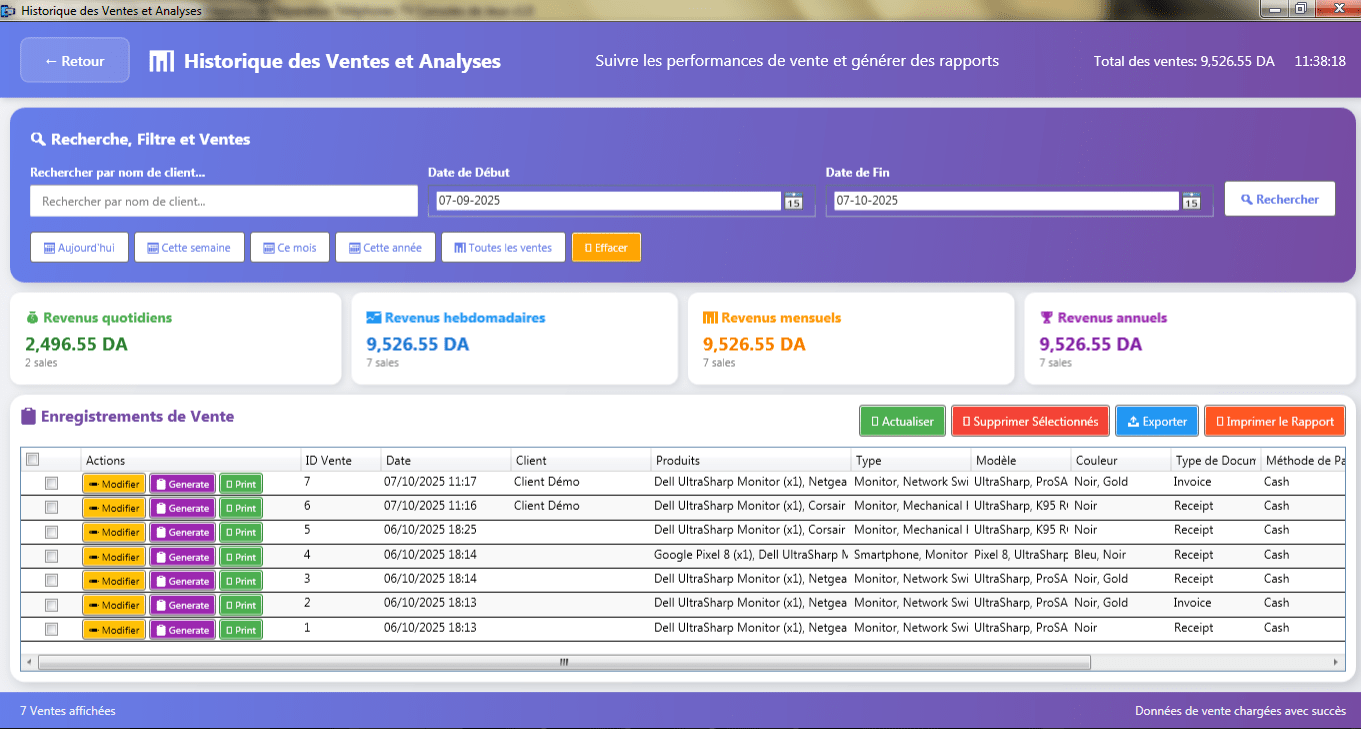Click the Retour button
1361x729 pixels.
click(74, 60)
